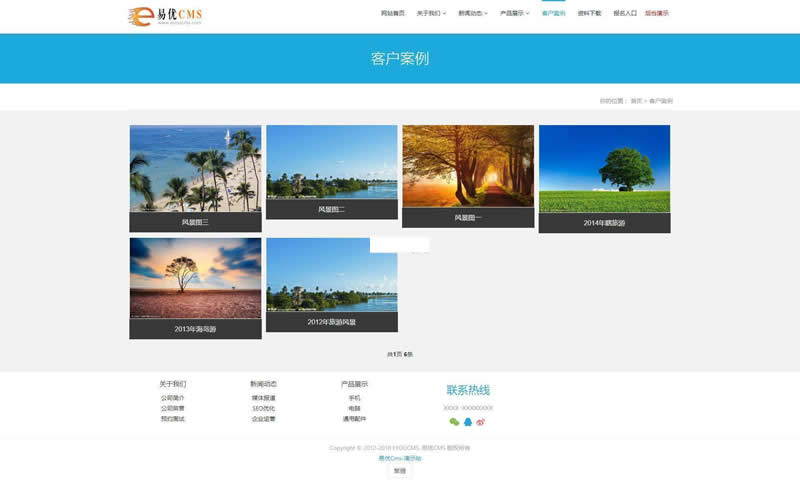
Task: Open the footer 预约测试 link
Action: click(x=173, y=419)
